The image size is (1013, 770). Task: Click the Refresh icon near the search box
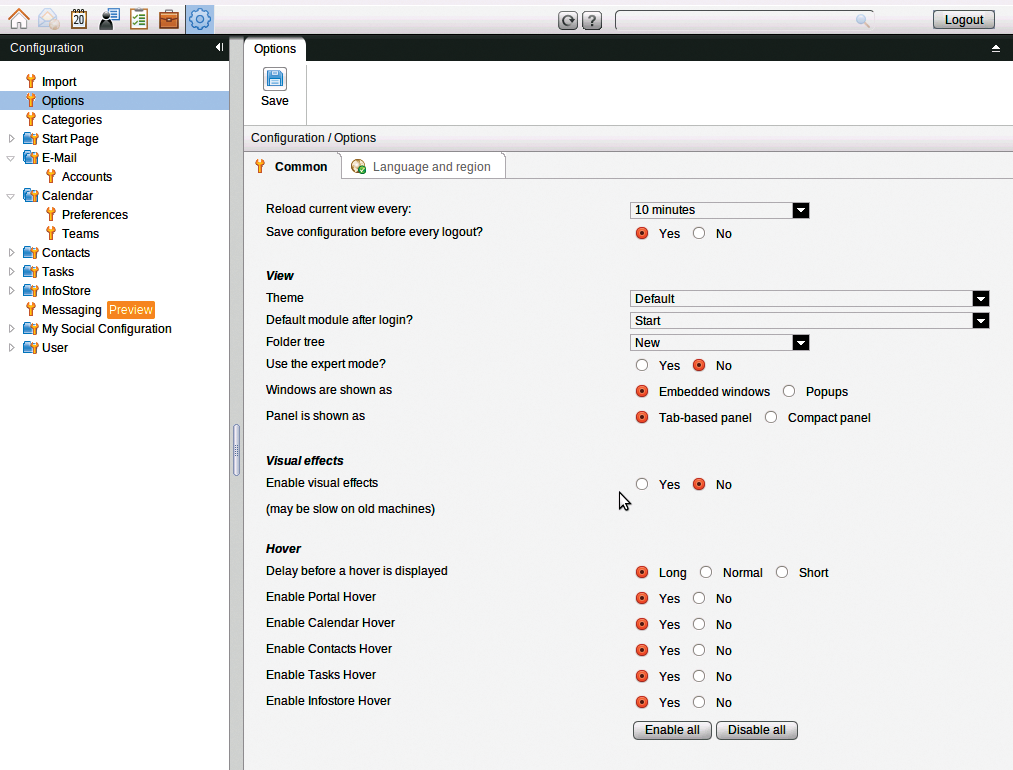click(568, 19)
